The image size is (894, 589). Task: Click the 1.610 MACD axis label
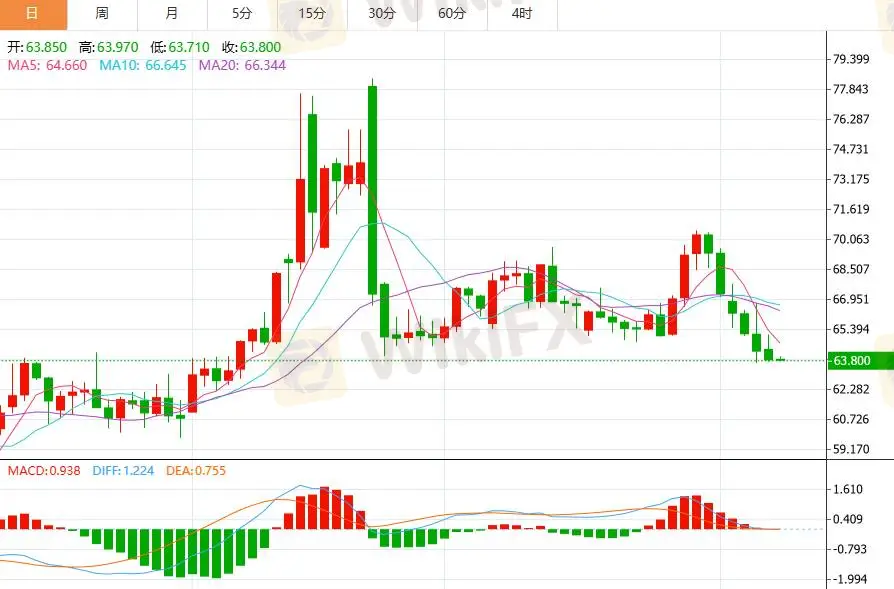tap(848, 490)
